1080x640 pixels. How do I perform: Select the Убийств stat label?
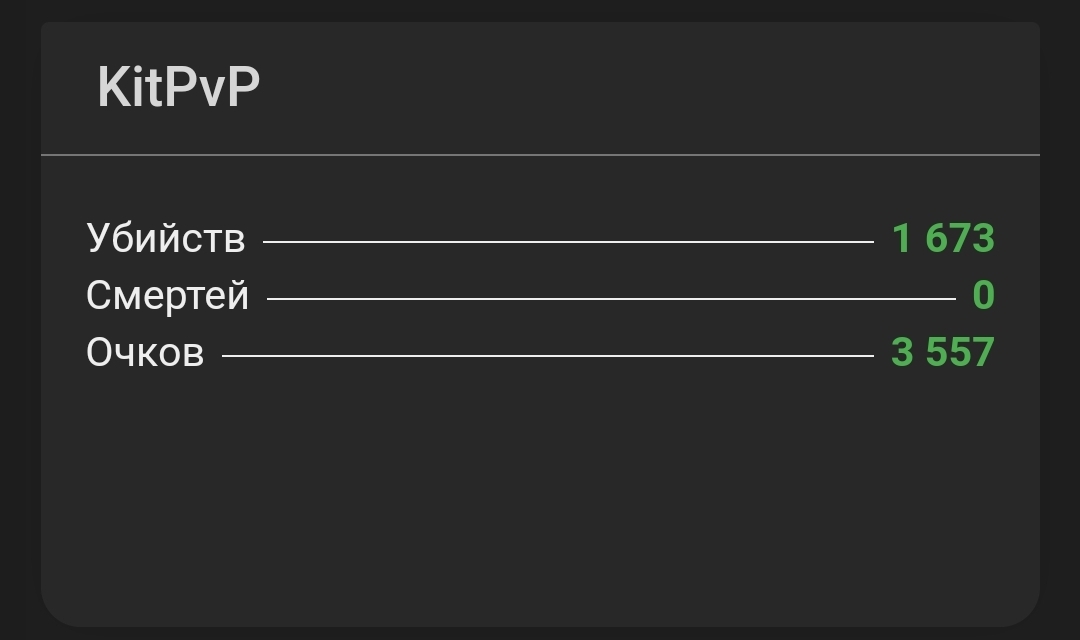pos(166,239)
